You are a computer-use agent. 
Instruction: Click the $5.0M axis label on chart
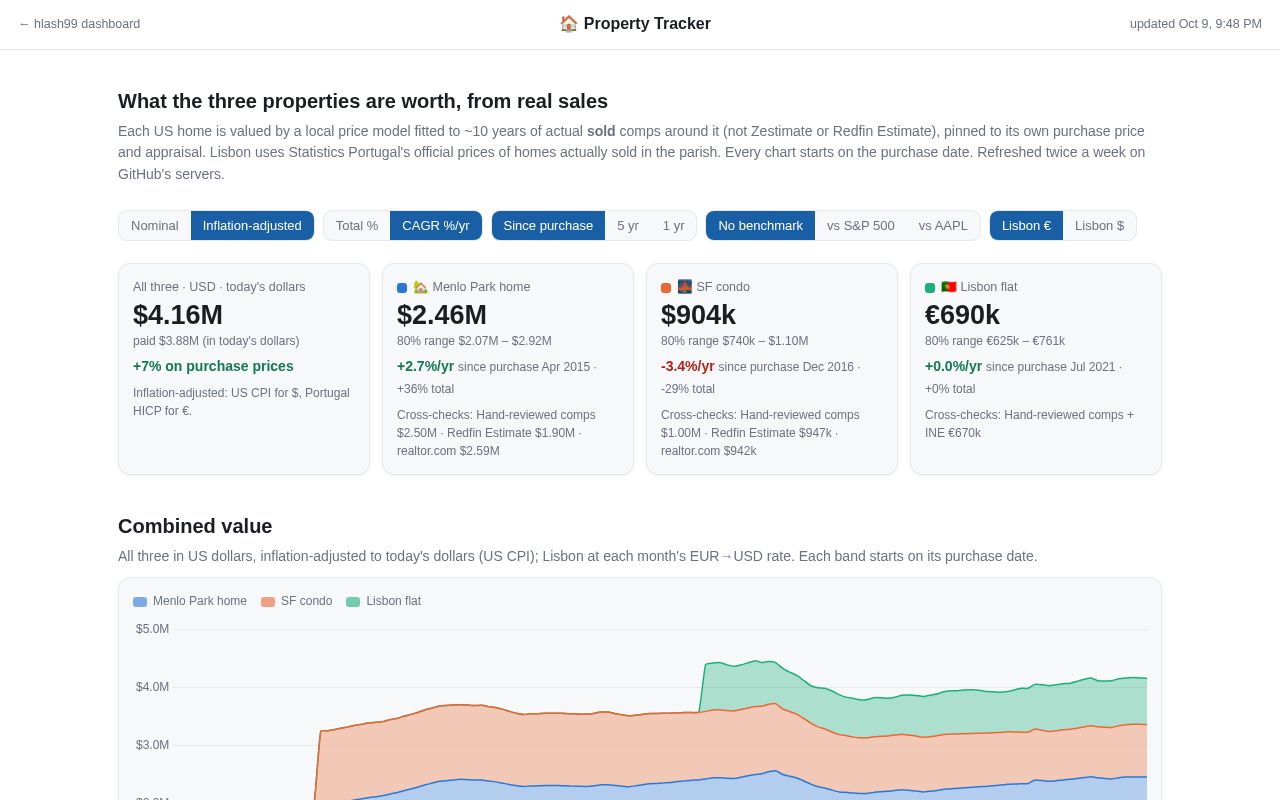coord(152,629)
